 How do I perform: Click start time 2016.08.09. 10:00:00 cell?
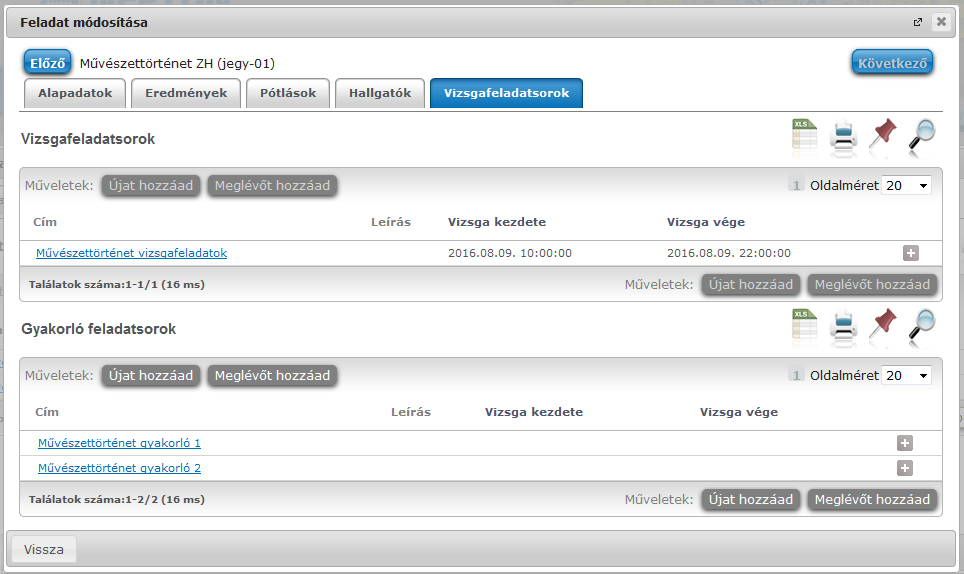[x=510, y=253]
